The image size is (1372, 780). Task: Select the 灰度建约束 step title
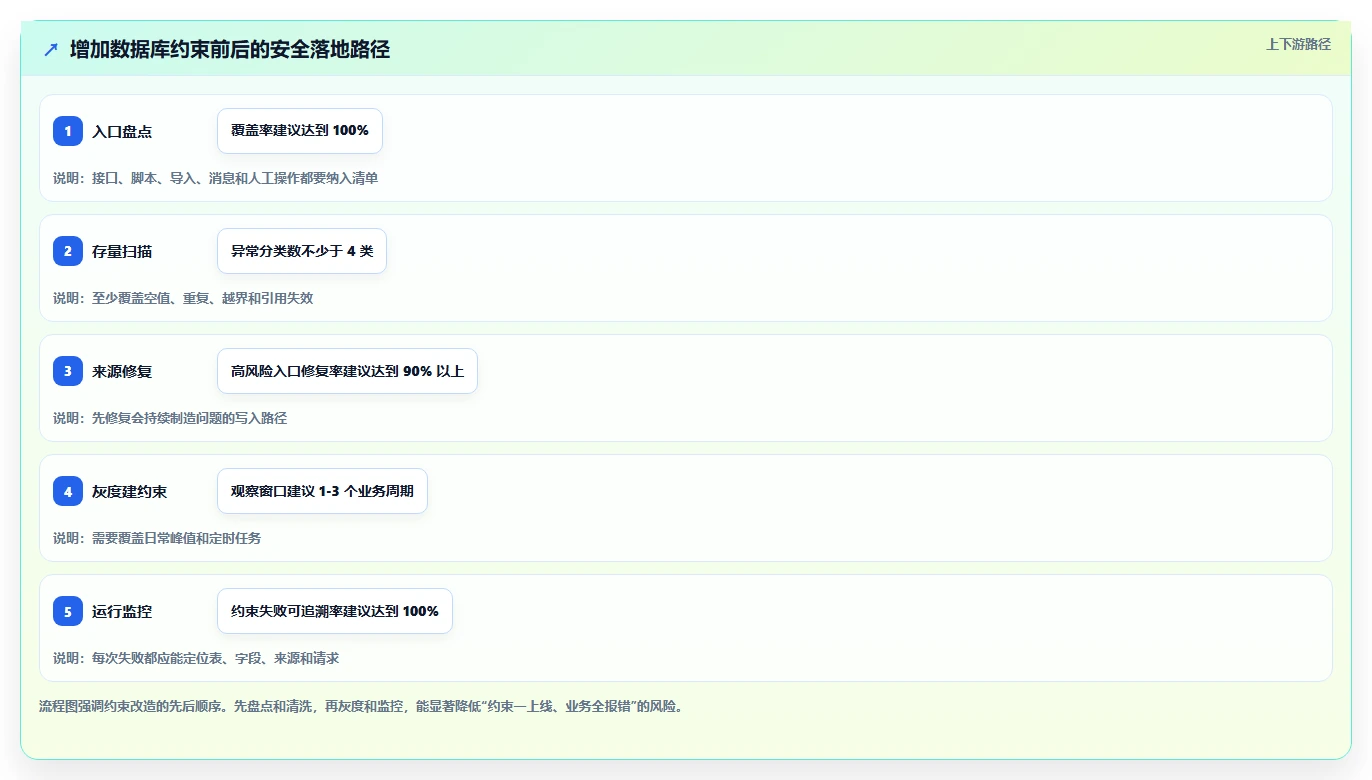[x=130, y=491]
